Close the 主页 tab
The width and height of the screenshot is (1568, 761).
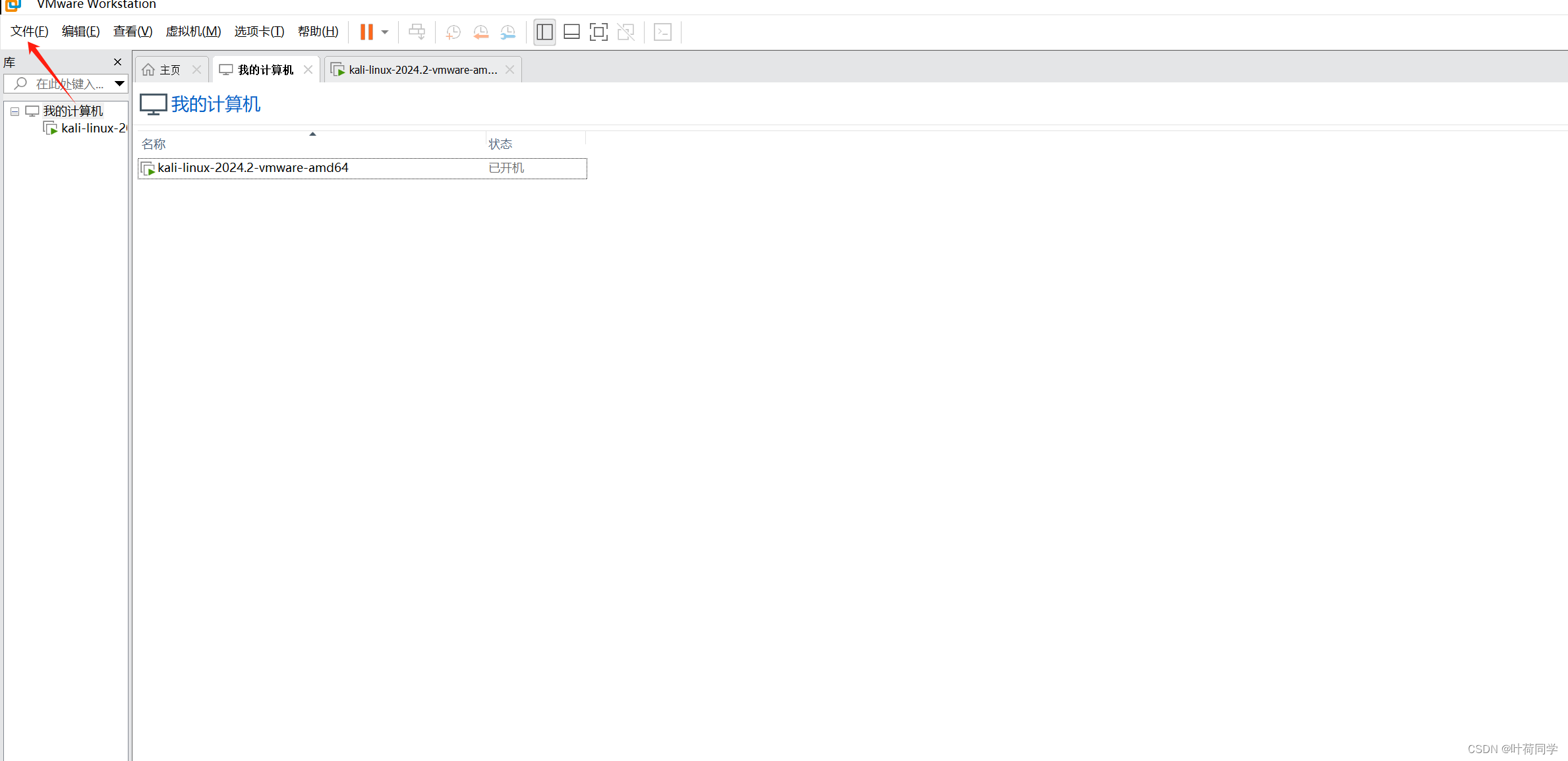pos(196,69)
